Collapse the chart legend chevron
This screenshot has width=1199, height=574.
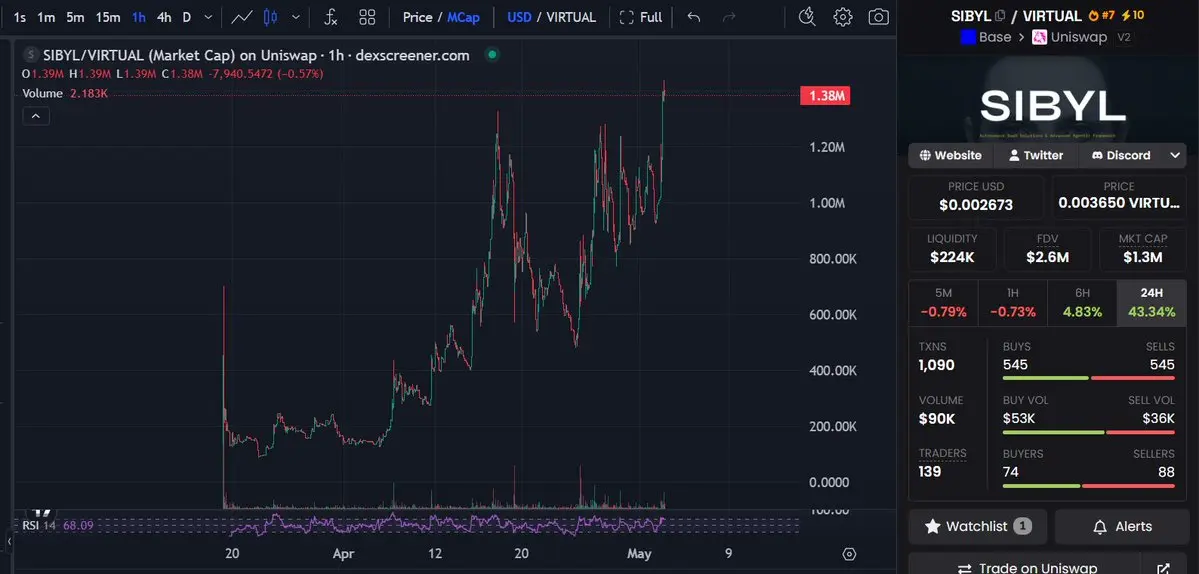(36, 116)
